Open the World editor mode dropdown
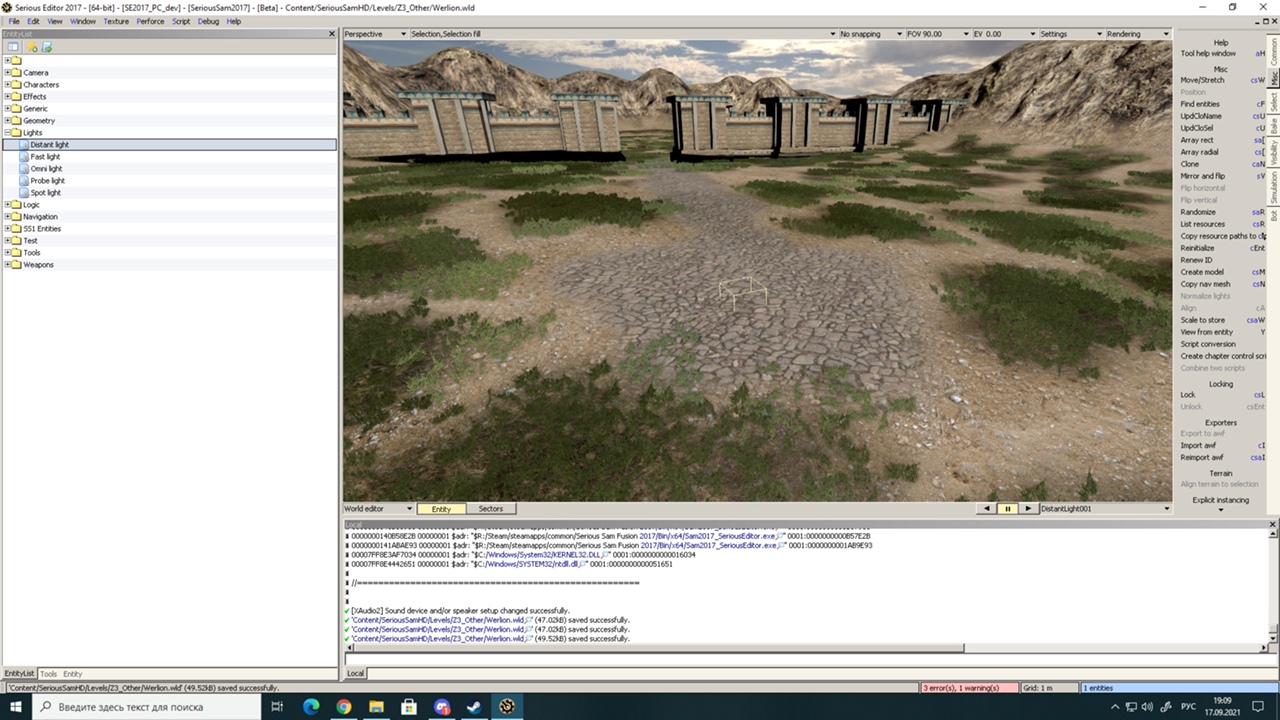The image size is (1280, 720). tap(378, 509)
